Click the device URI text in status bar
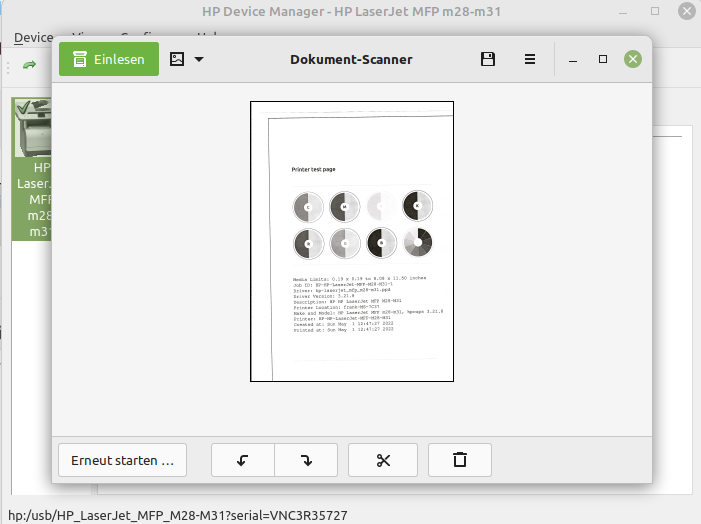This screenshot has width=701, height=524. 178,515
